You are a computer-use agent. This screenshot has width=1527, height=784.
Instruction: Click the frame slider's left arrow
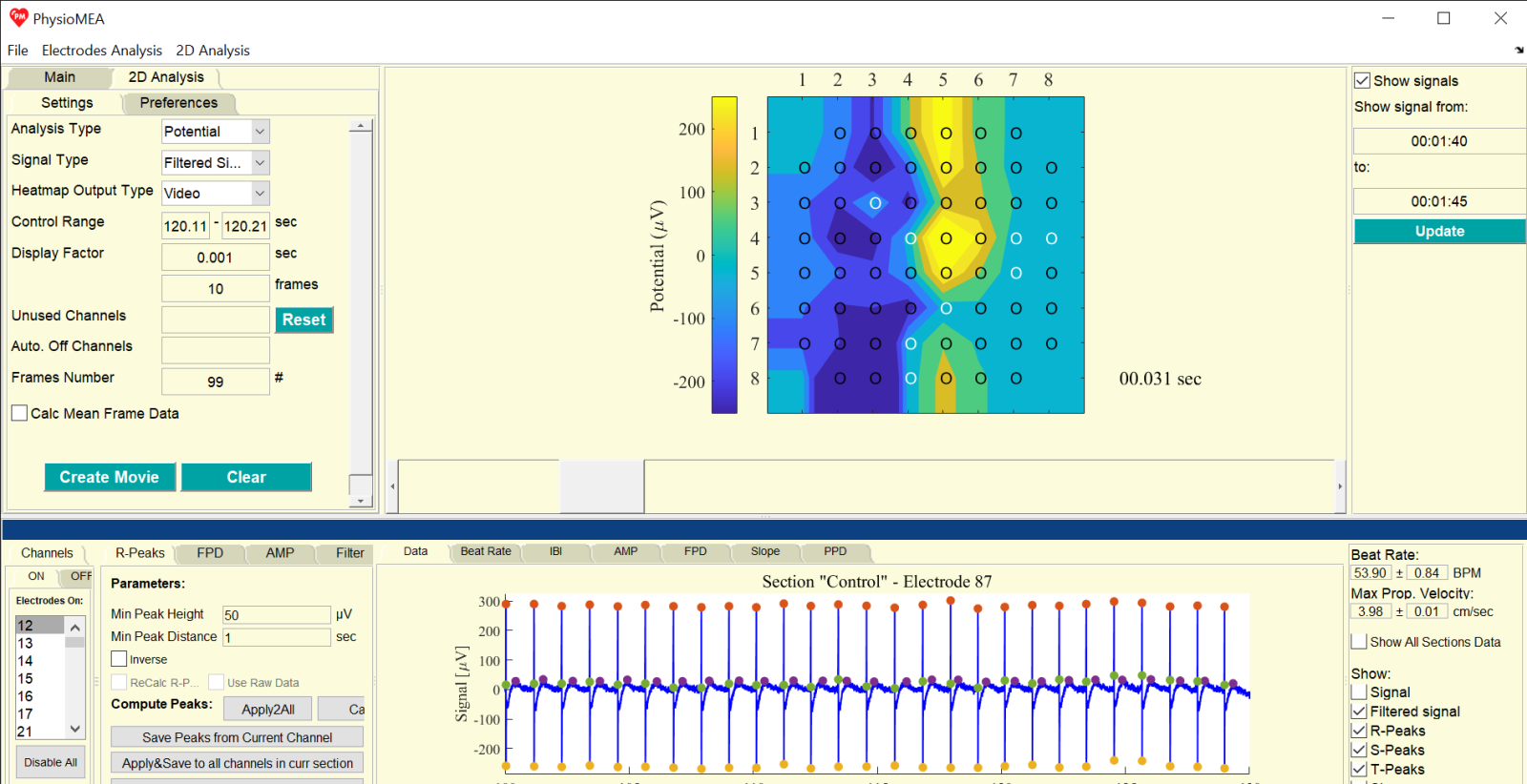click(392, 486)
